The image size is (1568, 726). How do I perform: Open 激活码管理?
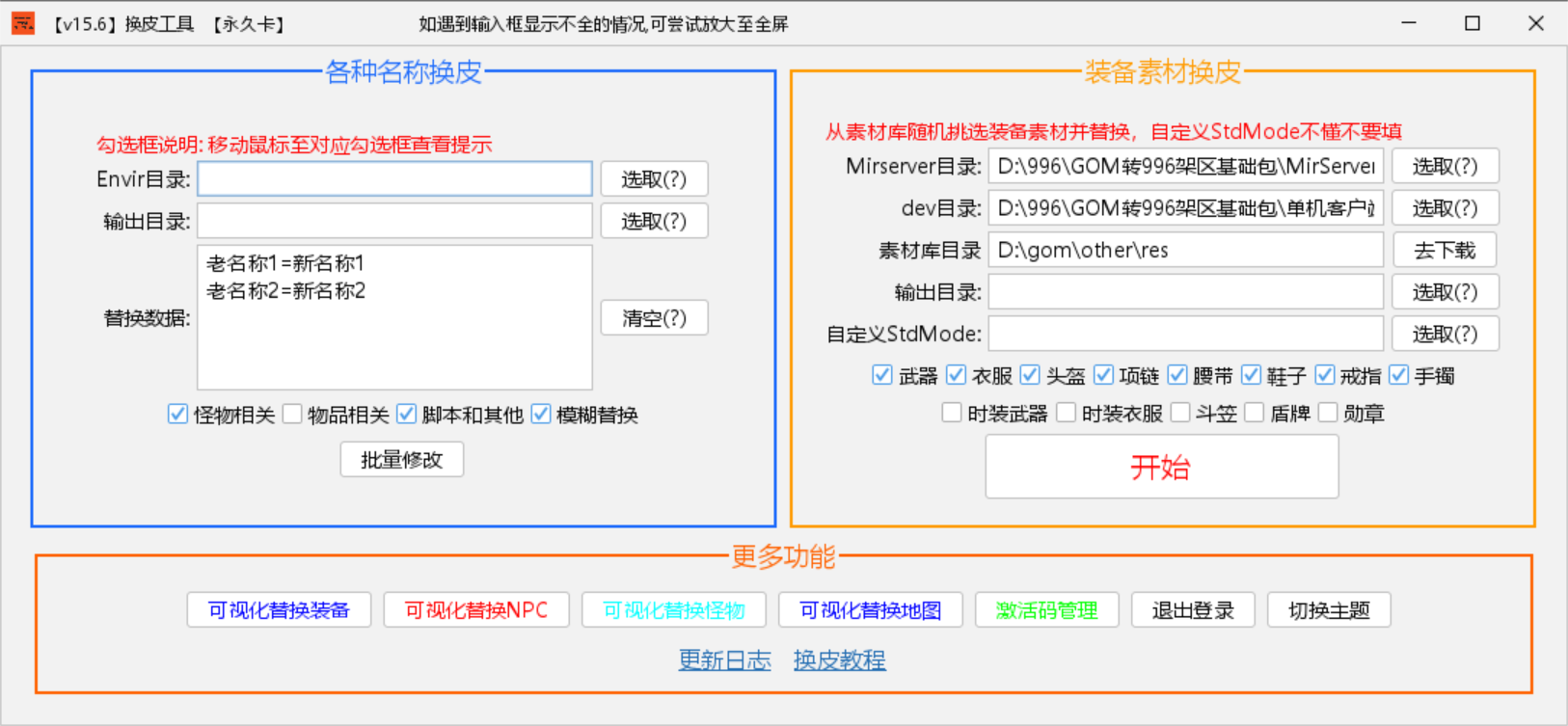(x=1047, y=609)
